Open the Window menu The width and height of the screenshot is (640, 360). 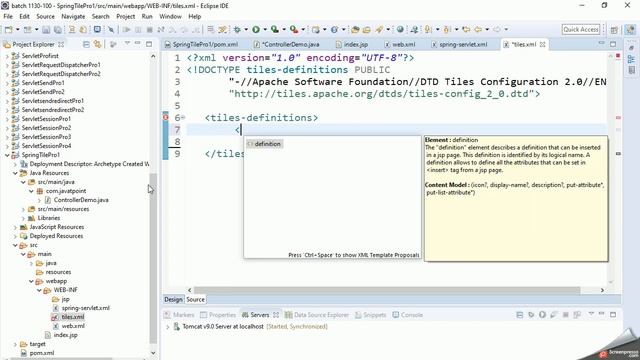[170, 16]
